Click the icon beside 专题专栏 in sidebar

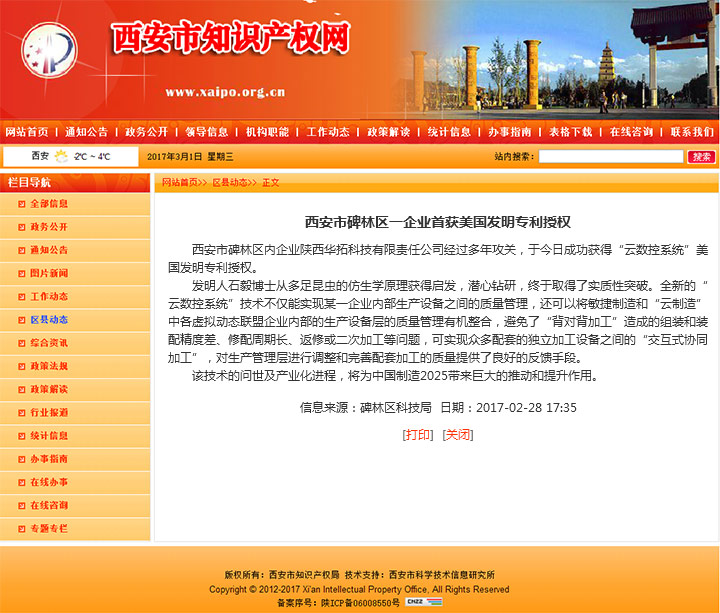(20, 528)
